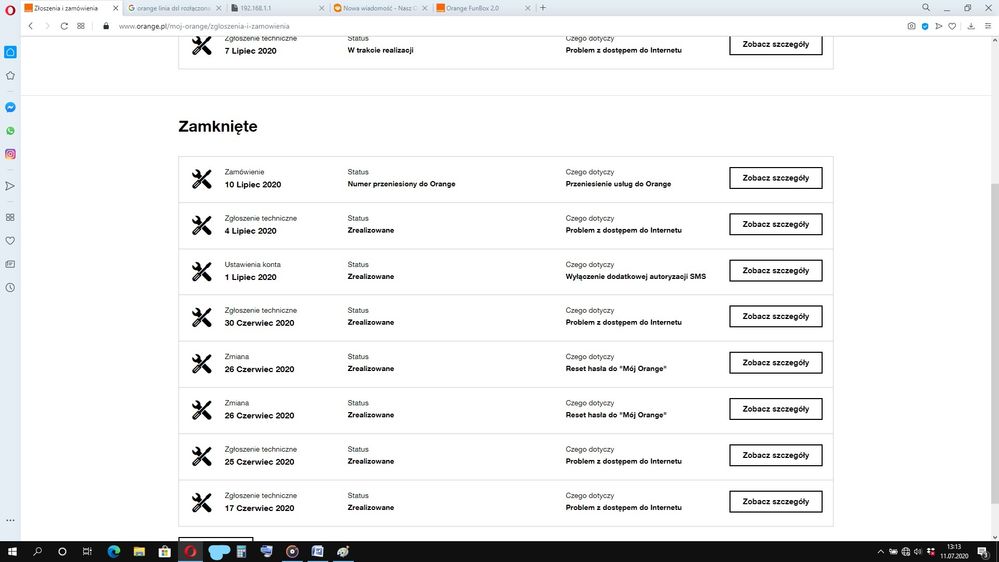Open the sidebar history clock icon

[x=10, y=287]
